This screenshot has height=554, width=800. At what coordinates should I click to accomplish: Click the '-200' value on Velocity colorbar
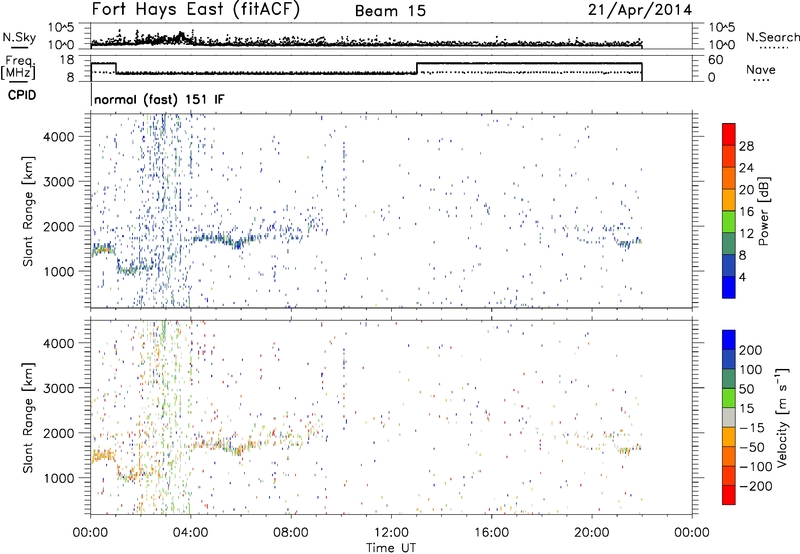tap(755, 486)
